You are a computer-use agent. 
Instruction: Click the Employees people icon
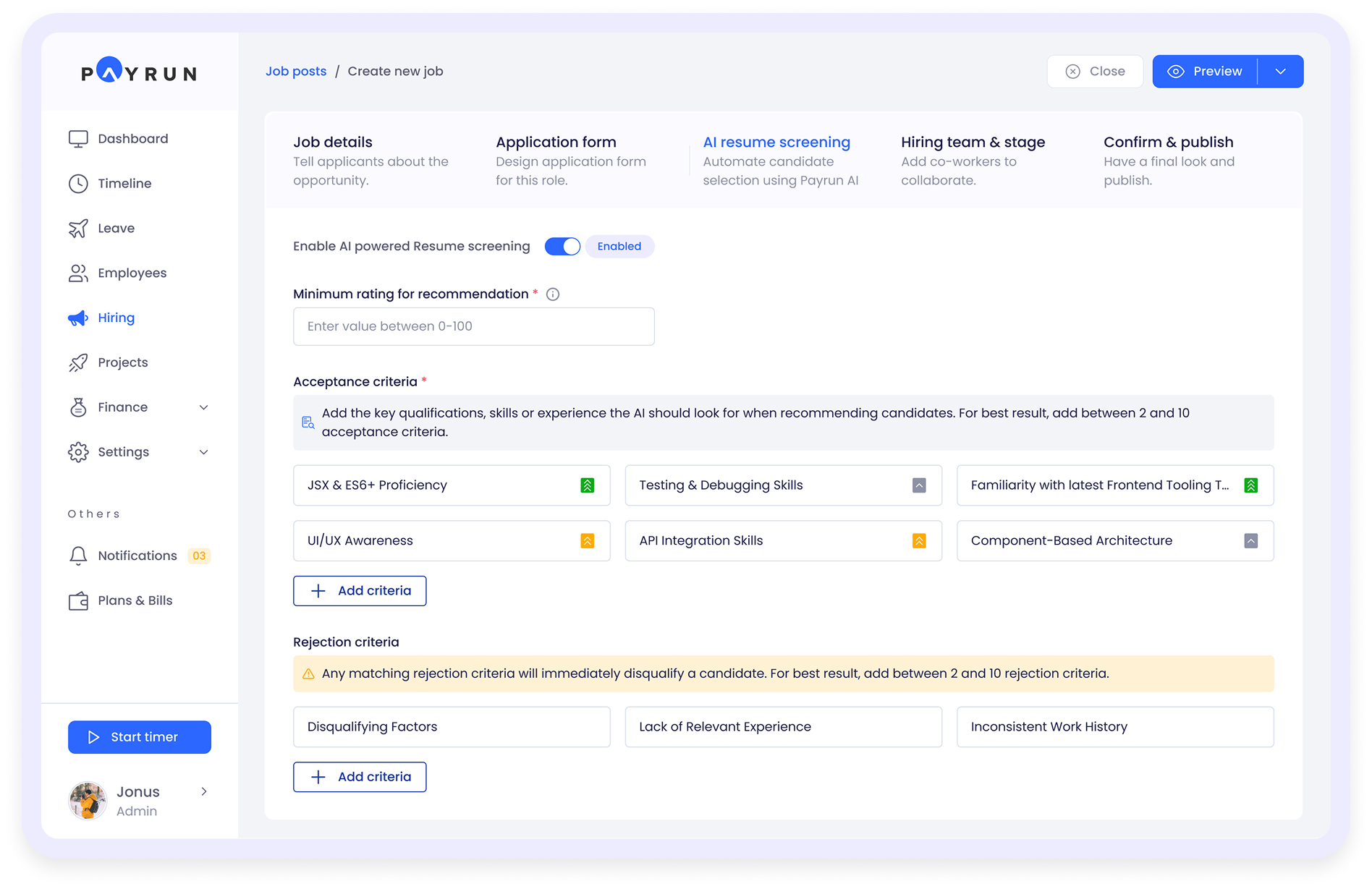point(78,273)
